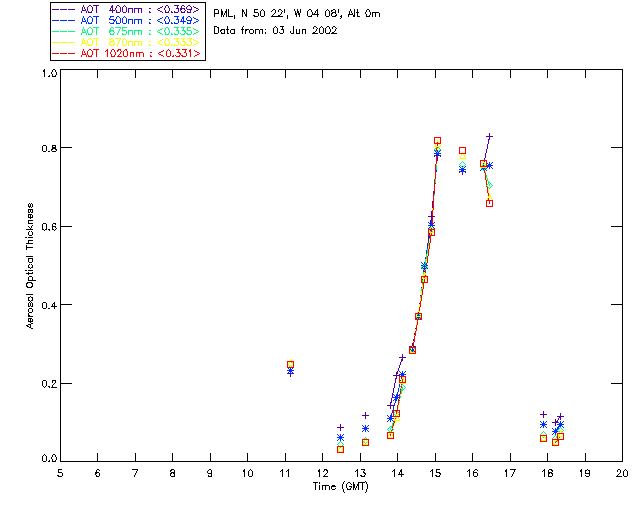Click the purple plus marker near 16.5h at 0.83
The image size is (640, 512).
(x=490, y=136)
